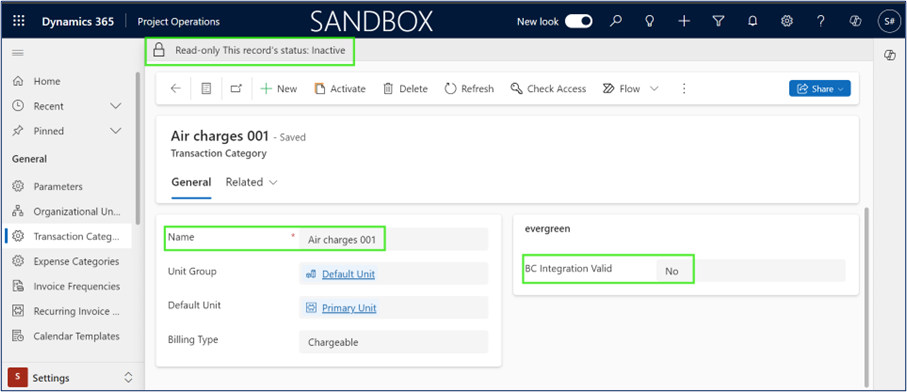Open the Default Unit link in Unit Group
The width and height of the screenshot is (907, 392).
(348, 274)
